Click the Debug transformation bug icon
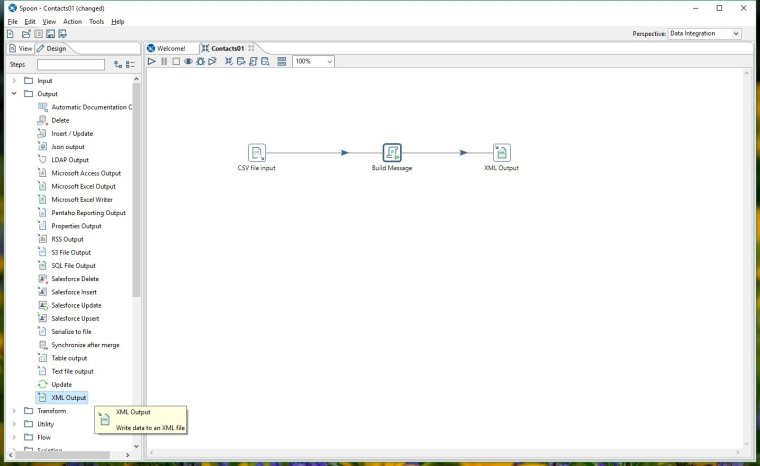The image size is (760, 466). click(x=201, y=61)
